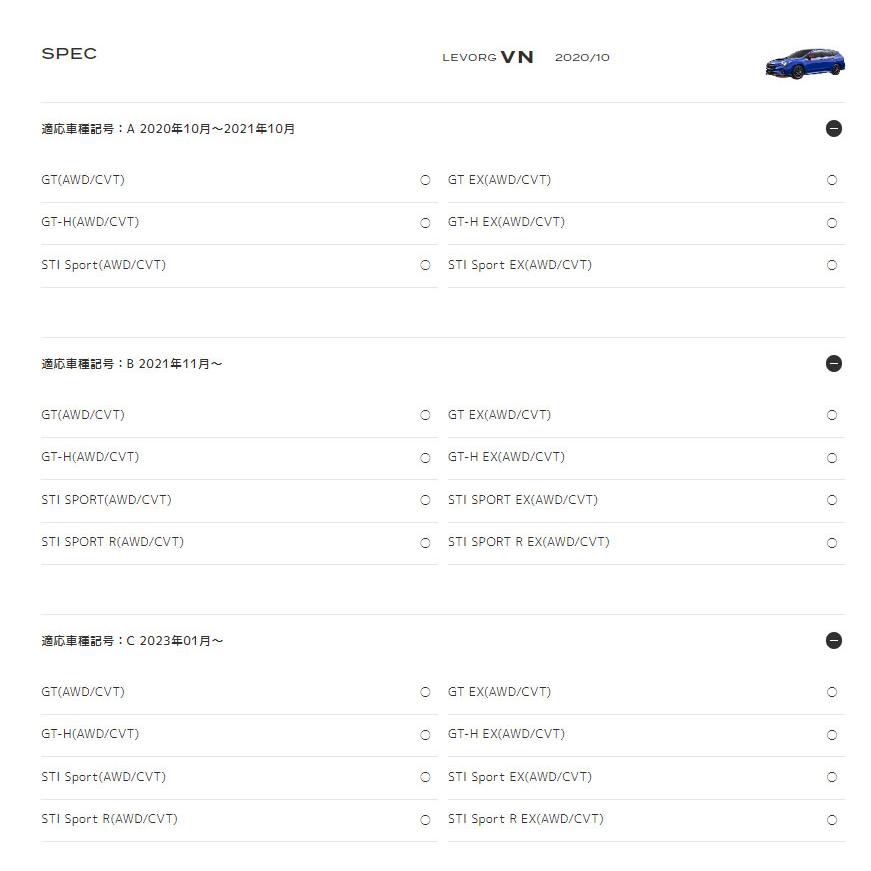The width and height of the screenshot is (871, 871).
Task: Open GT-H EX(AWD/CVT) spec in section A
Action: pos(647,223)
